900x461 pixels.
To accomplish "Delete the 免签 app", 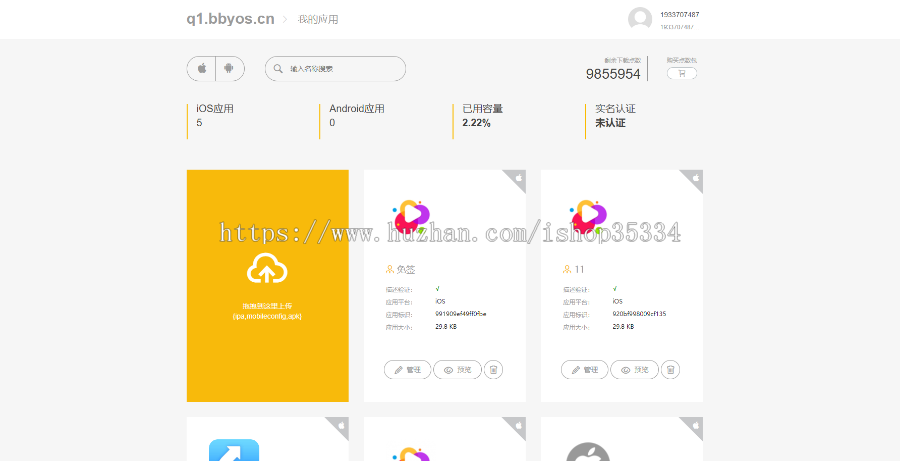I will (493, 369).
